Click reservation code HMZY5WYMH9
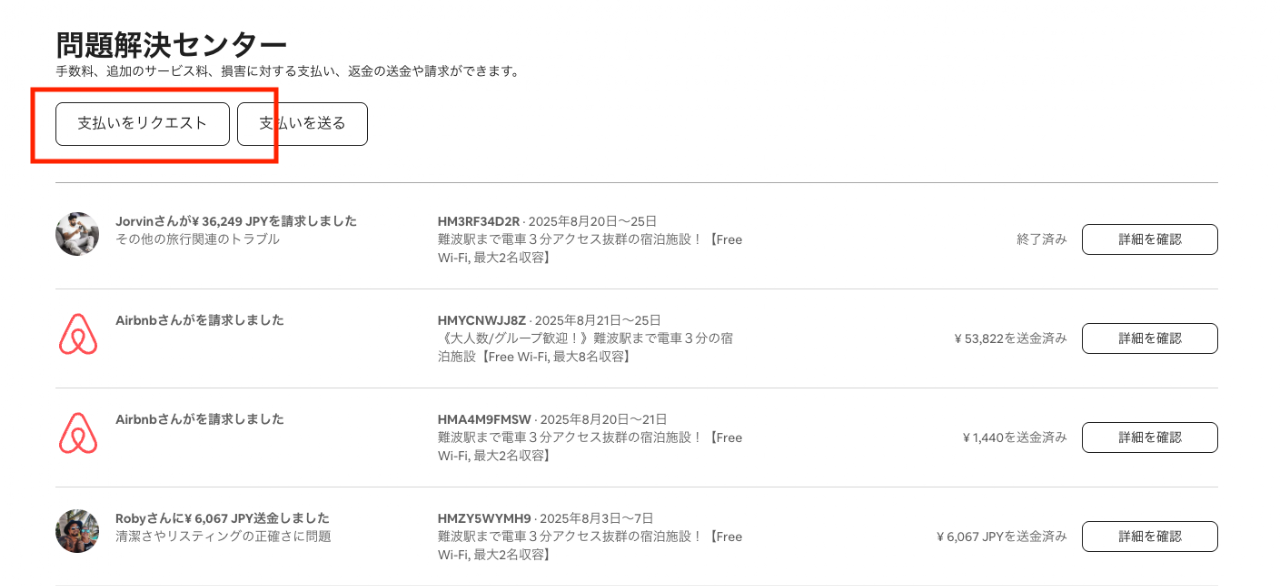 click(484, 518)
